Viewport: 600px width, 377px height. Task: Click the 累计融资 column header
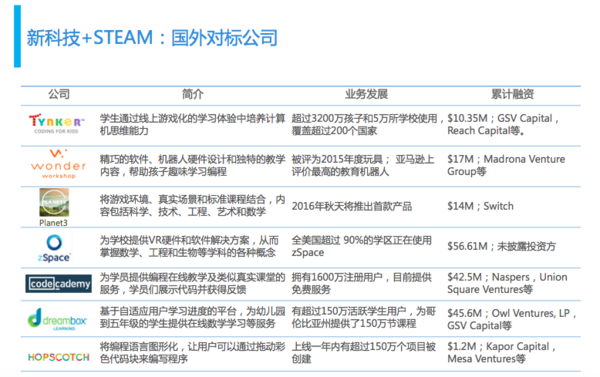[x=512, y=94]
